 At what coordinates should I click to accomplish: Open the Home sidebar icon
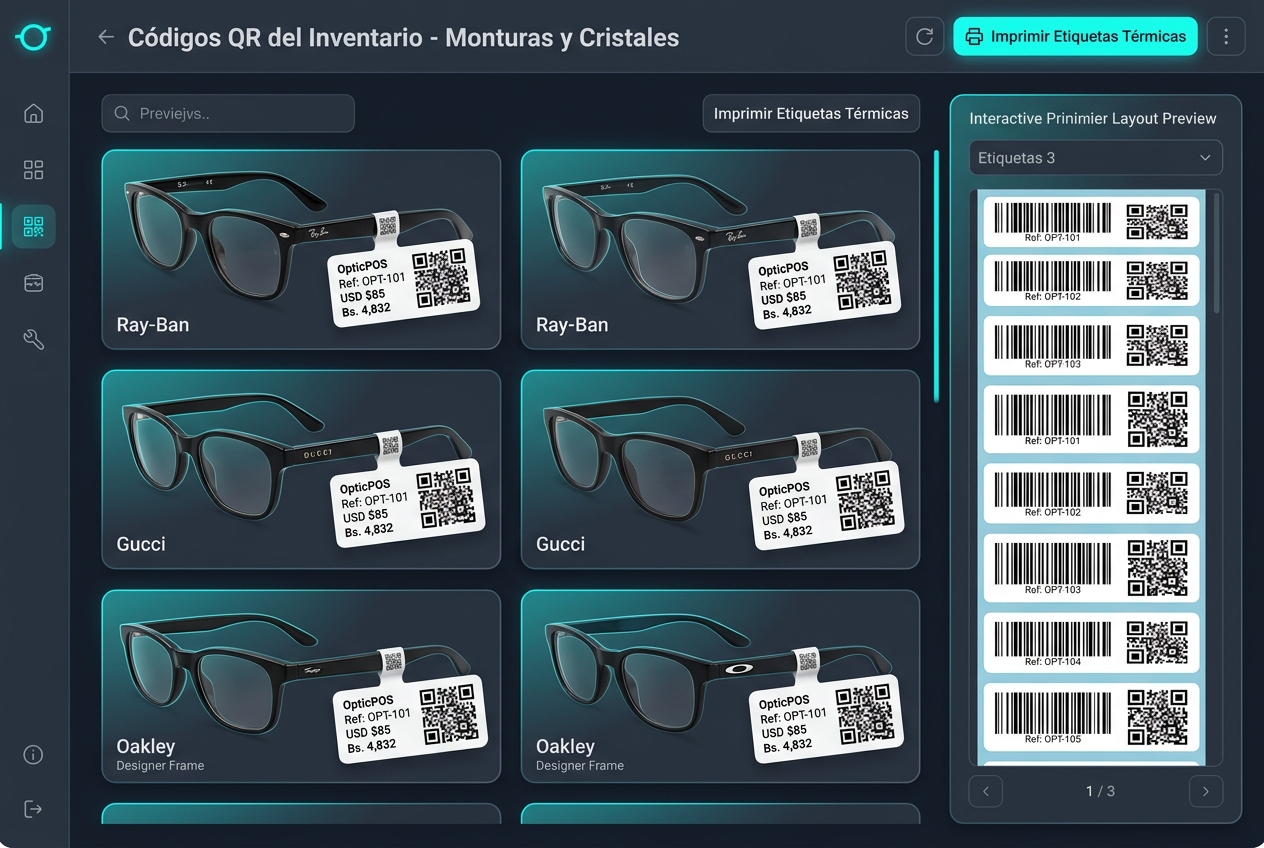33,113
